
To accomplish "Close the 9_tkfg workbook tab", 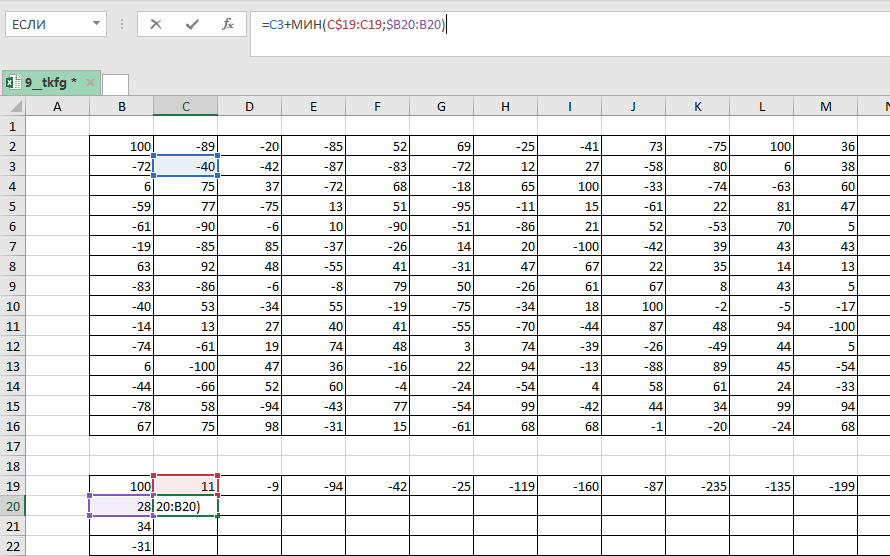I will (90, 82).
